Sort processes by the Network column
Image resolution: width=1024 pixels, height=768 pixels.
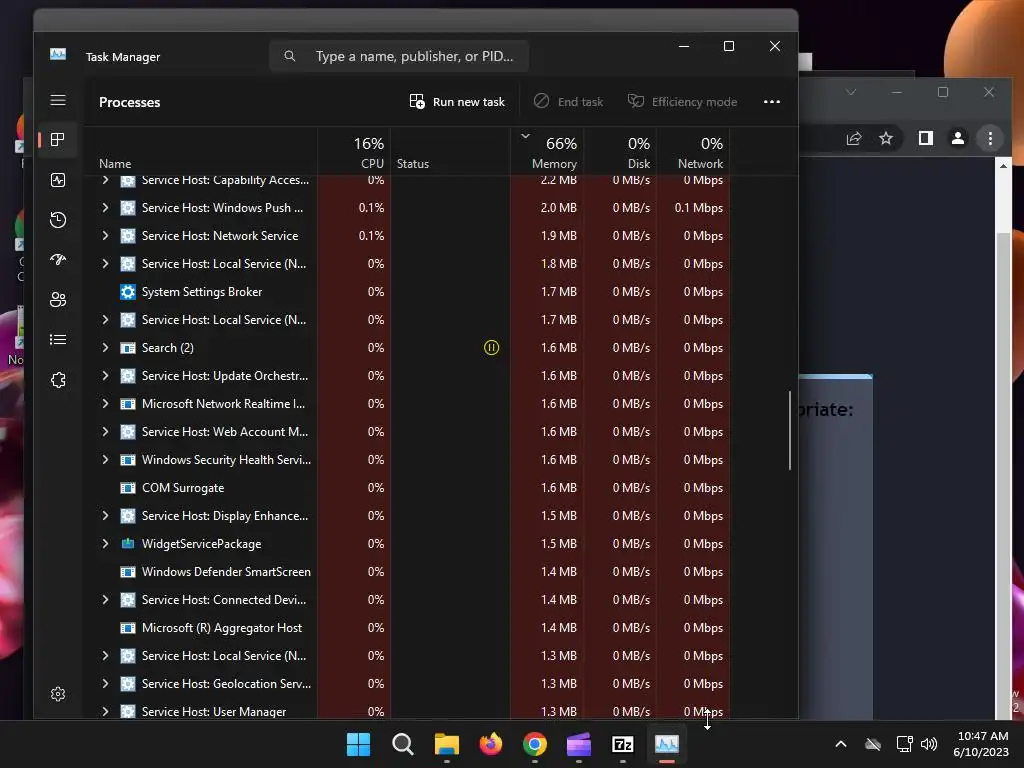694,152
